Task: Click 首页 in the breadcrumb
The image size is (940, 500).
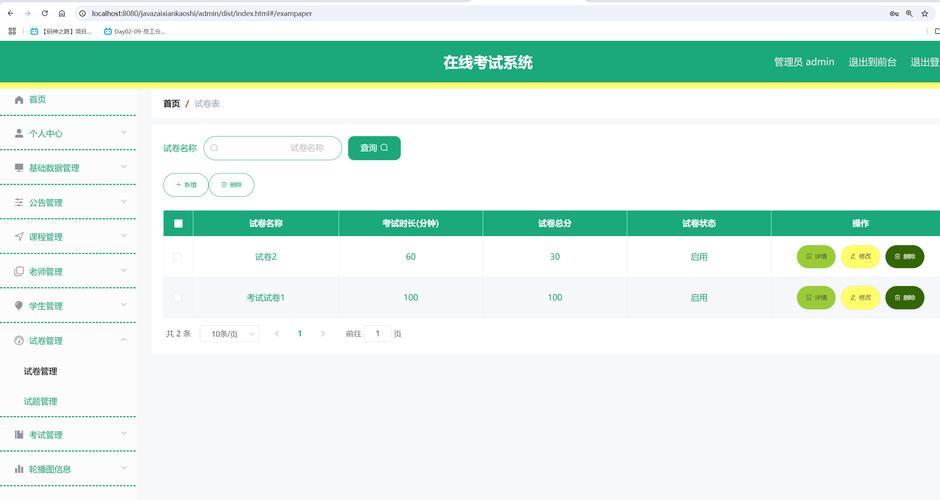Action: [171, 104]
